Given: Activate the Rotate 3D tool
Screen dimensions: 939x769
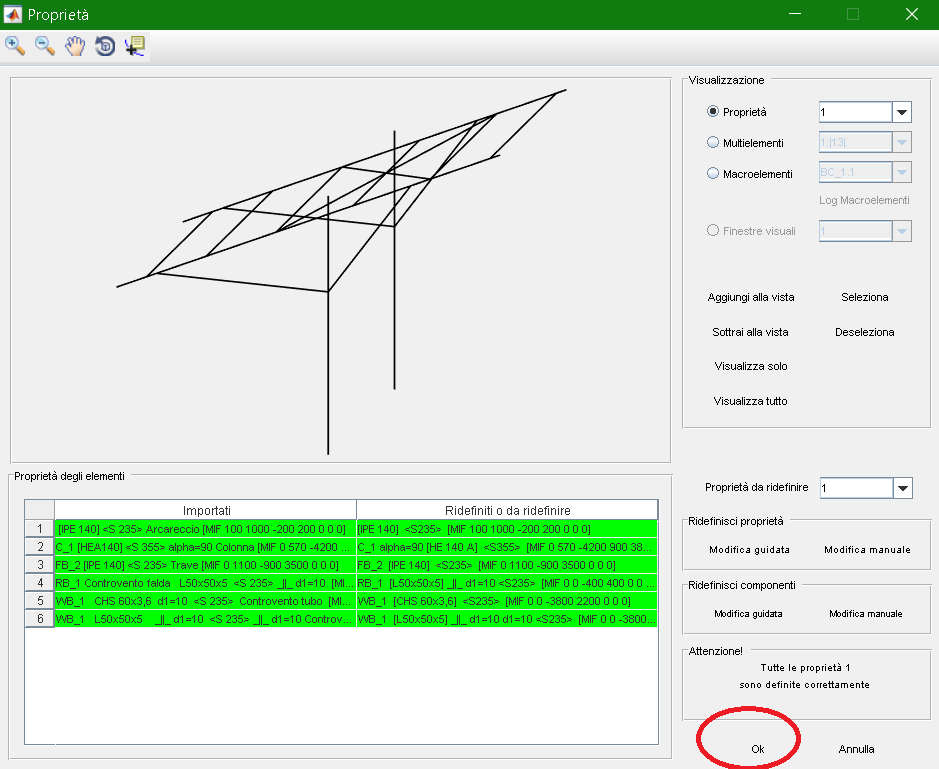Looking at the screenshot, I should pyautogui.click(x=105, y=46).
